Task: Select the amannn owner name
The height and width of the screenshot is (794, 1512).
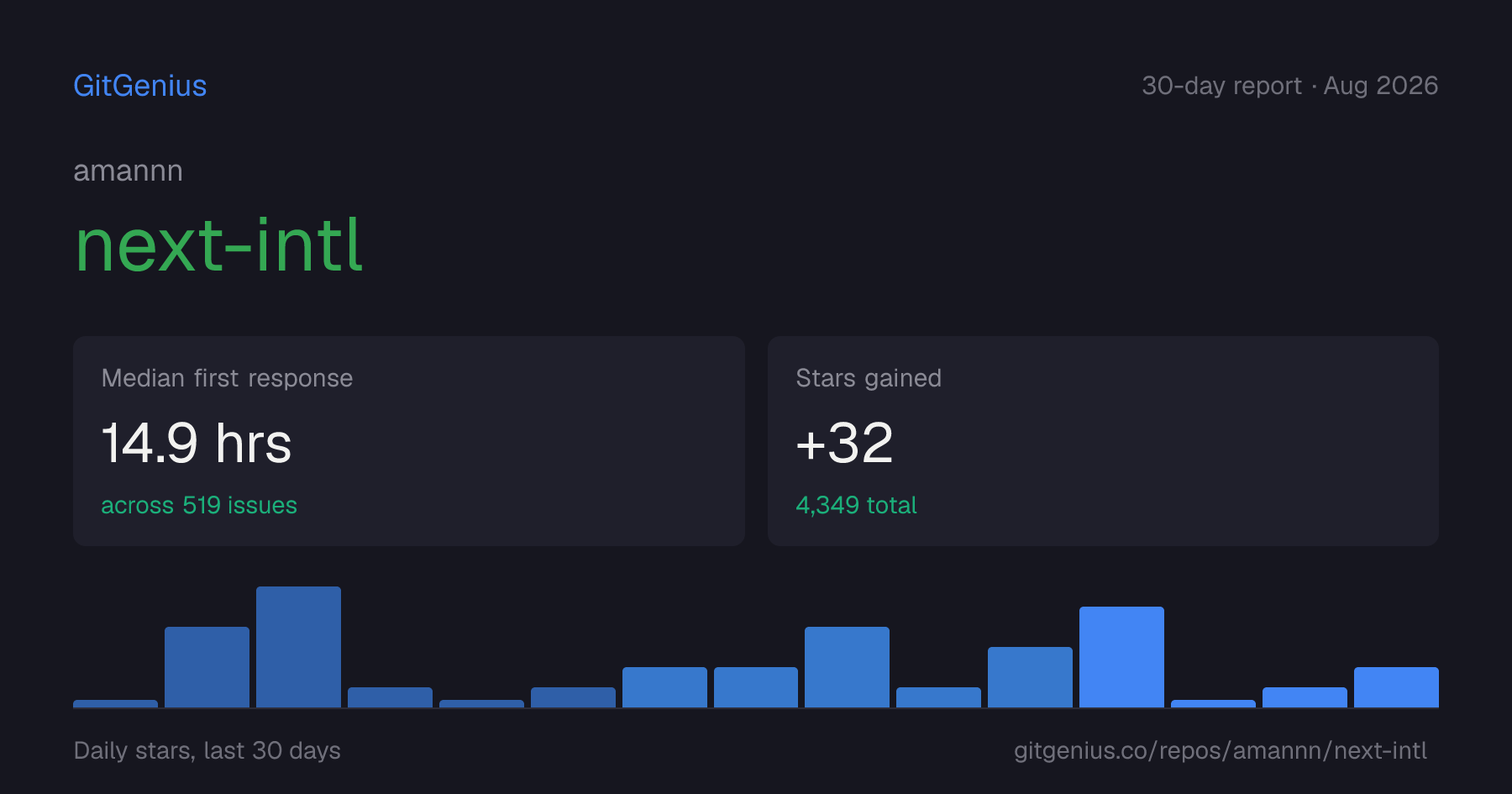Action: click(x=128, y=171)
